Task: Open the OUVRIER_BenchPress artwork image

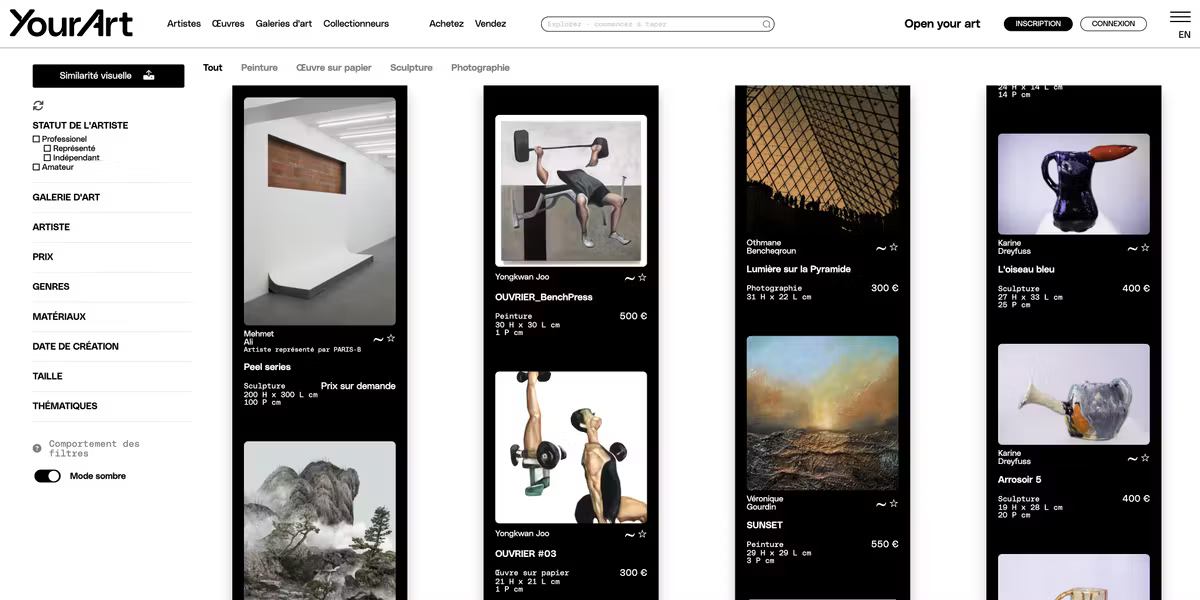Action: pyautogui.click(x=571, y=191)
